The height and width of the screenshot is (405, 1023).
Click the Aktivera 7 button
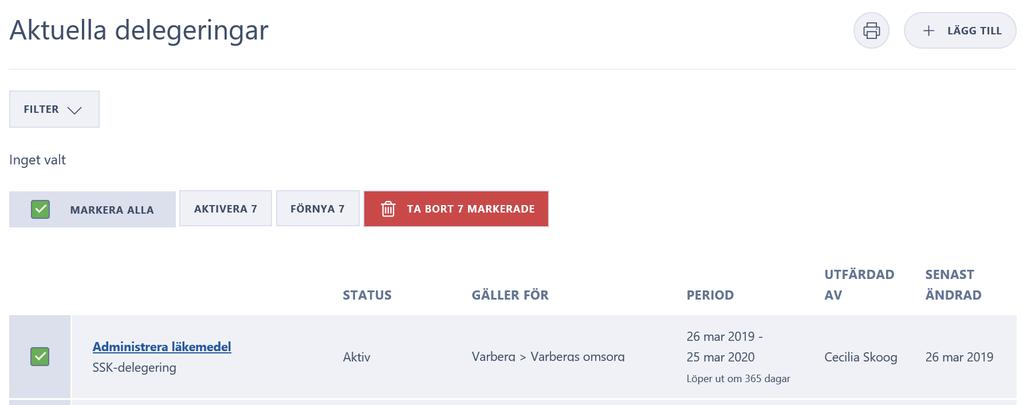[x=225, y=209]
